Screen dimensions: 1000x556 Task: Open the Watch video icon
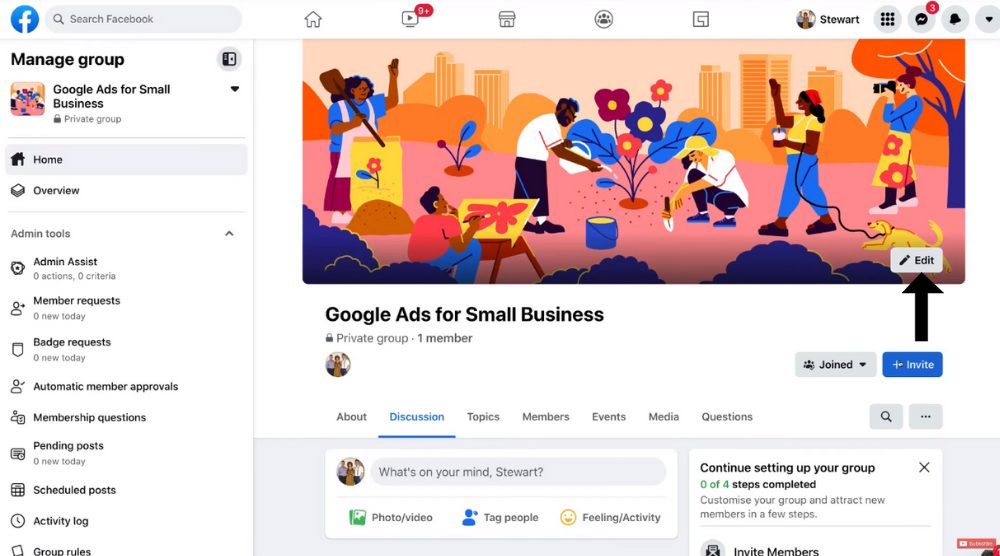click(x=410, y=19)
